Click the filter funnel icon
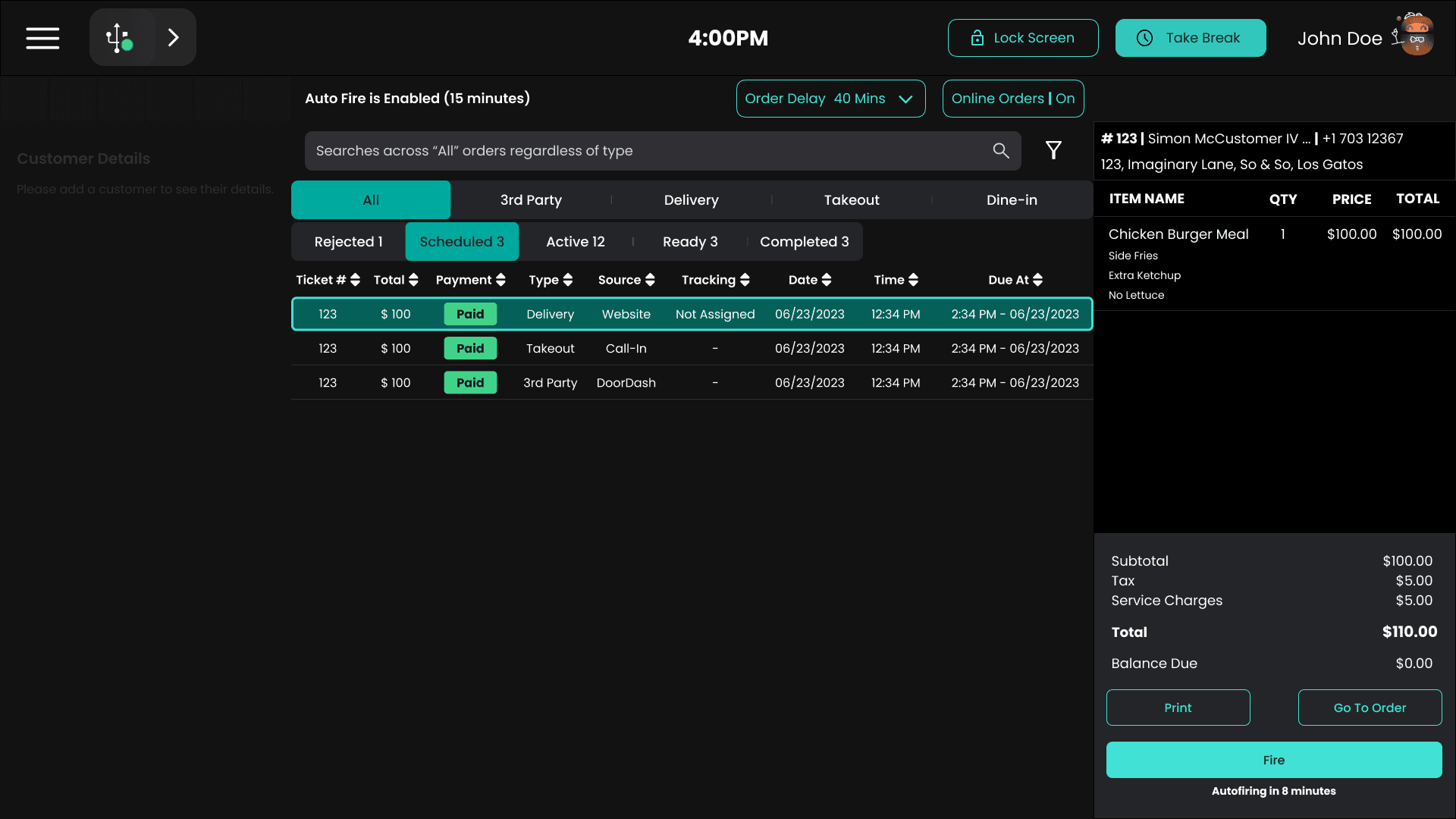This screenshot has width=1456, height=819. [x=1053, y=150]
